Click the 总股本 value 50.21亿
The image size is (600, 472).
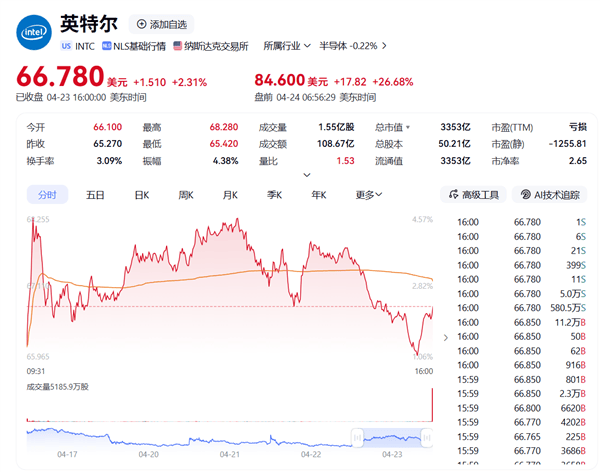tap(454, 144)
